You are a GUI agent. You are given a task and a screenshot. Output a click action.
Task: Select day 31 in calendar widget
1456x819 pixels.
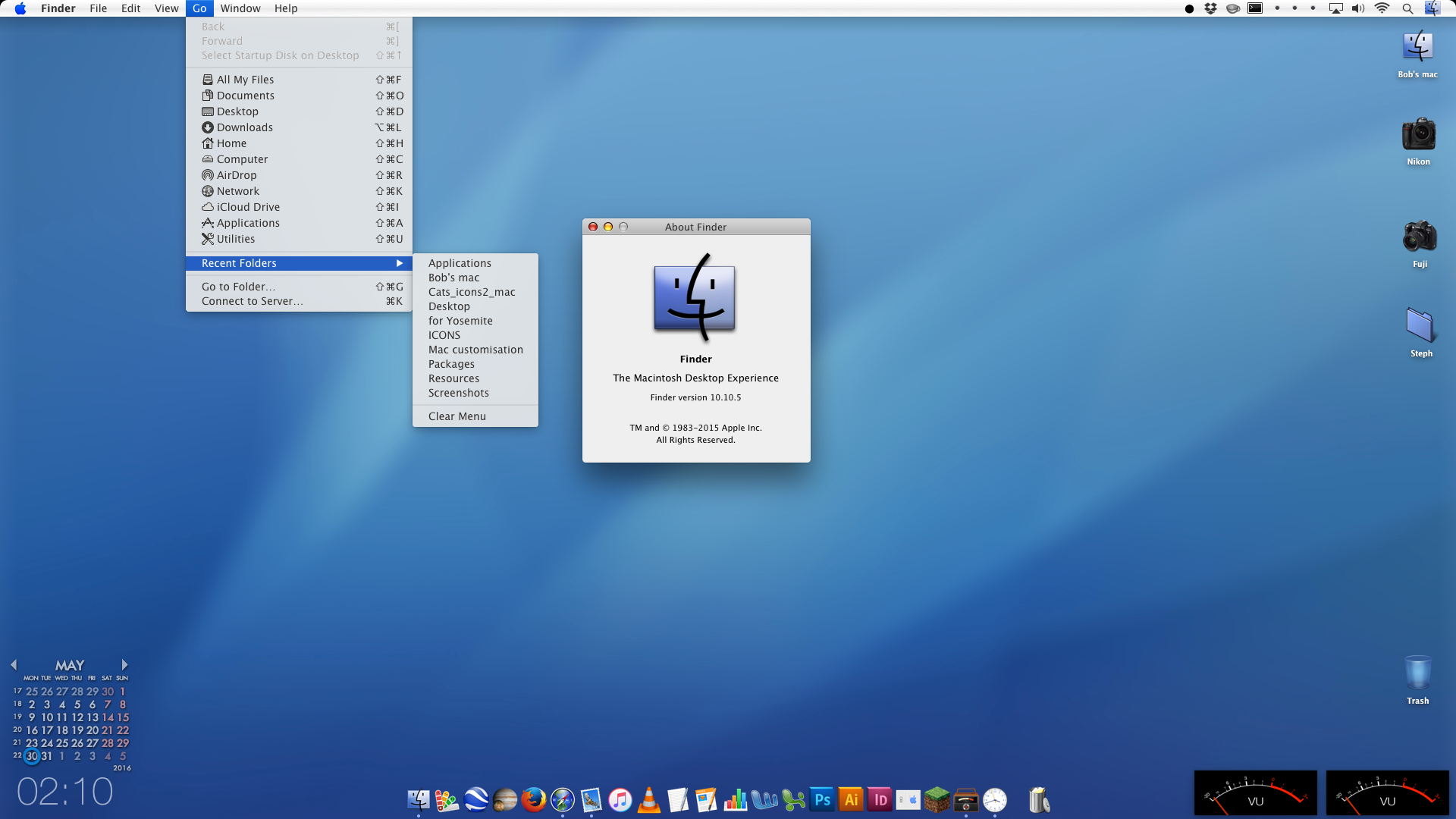pos(47,756)
